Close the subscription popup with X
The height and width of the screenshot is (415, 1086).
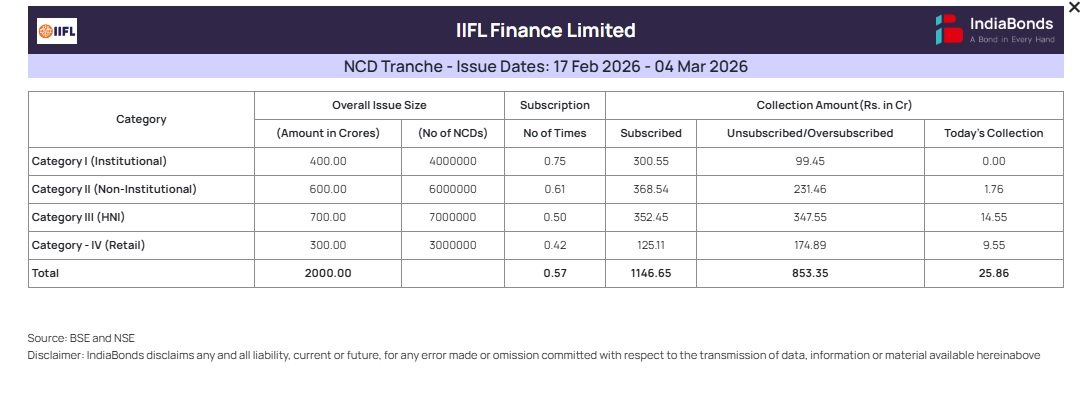point(1074,8)
